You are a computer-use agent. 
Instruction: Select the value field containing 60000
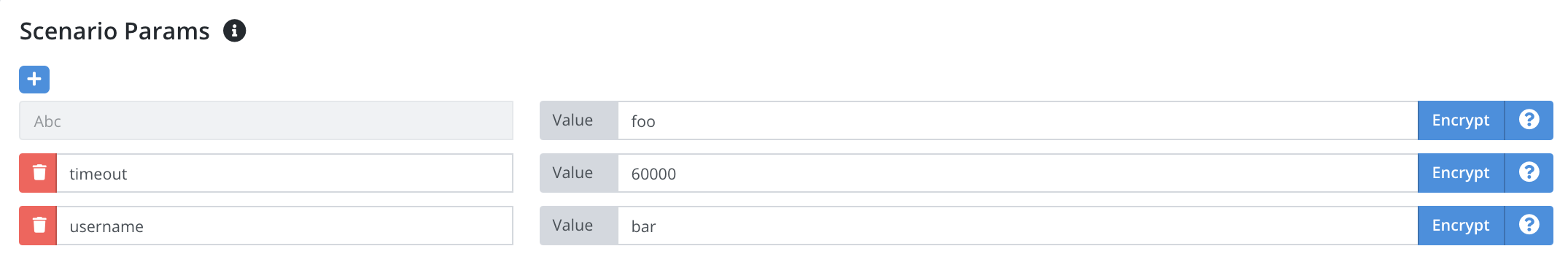pyautogui.click(x=1017, y=173)
